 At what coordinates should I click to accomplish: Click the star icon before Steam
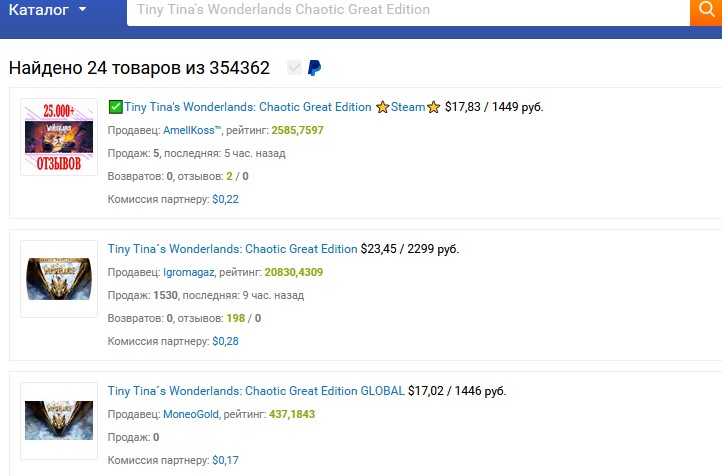pos(382,107)
